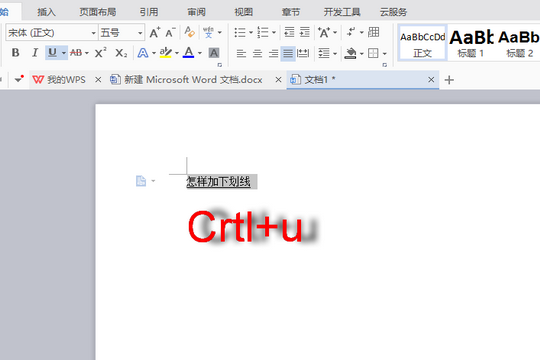Justify text alignment

click(x=288, y=53)
